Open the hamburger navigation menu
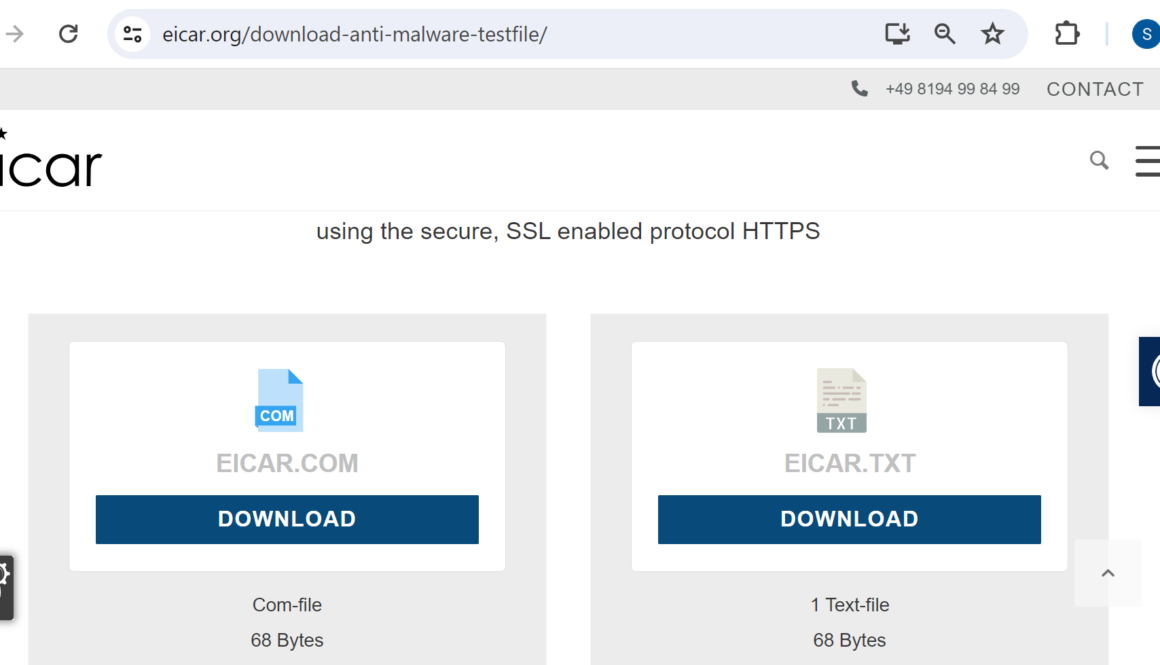Screen dimensions: 1160x665 click(1148, 160)
